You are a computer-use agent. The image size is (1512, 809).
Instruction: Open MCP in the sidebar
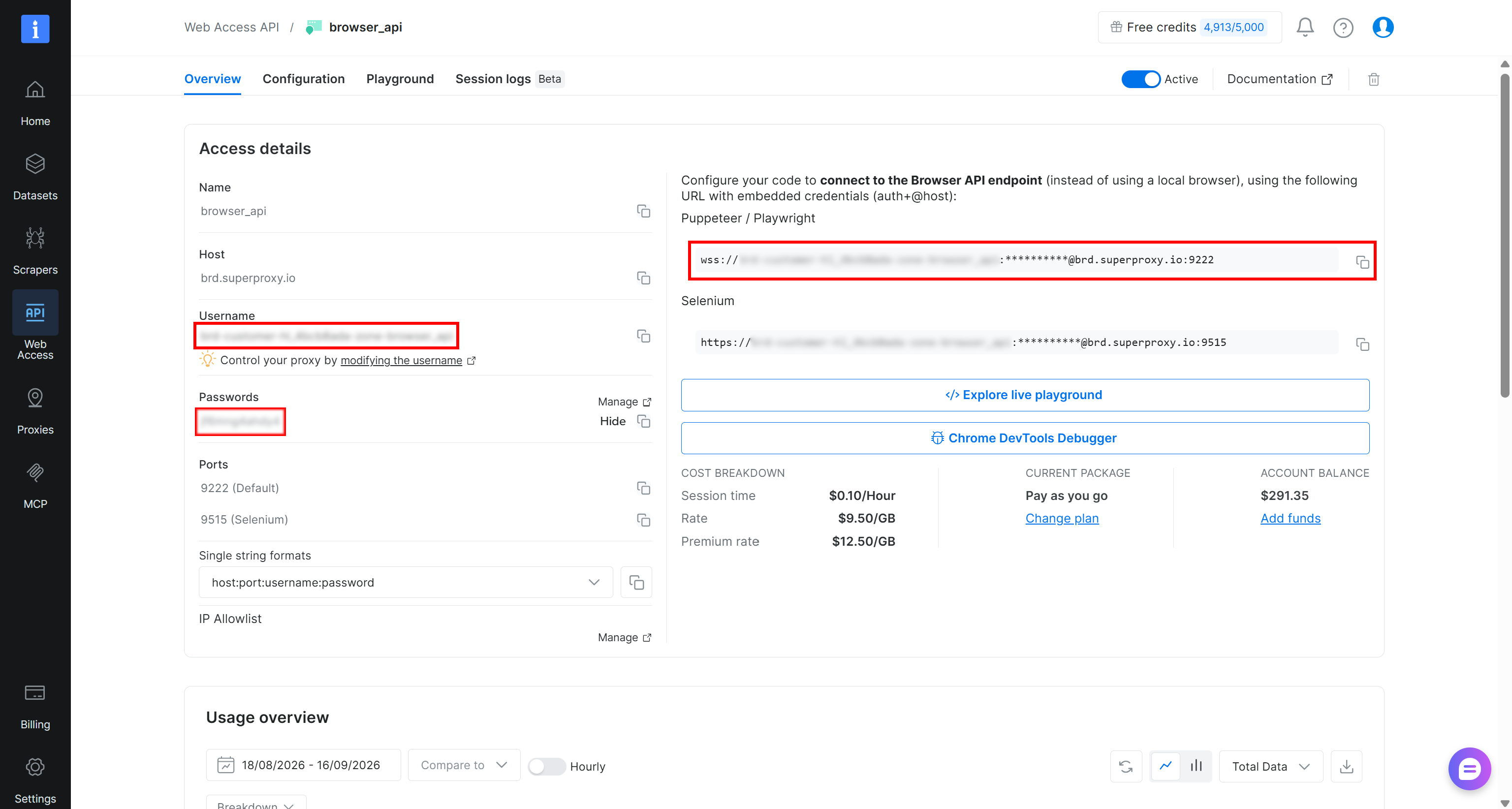pyautogui.click(x=35, y=486)
